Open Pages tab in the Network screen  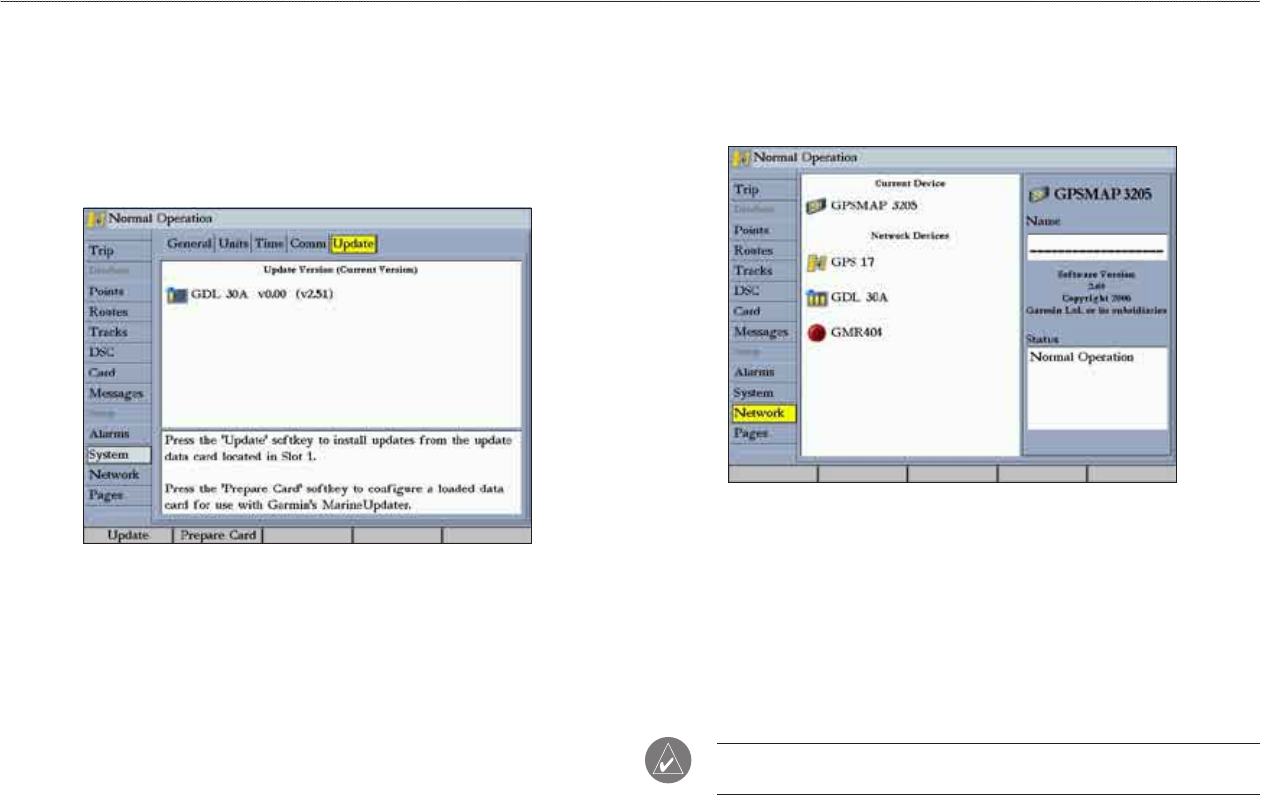pos(762,435)
